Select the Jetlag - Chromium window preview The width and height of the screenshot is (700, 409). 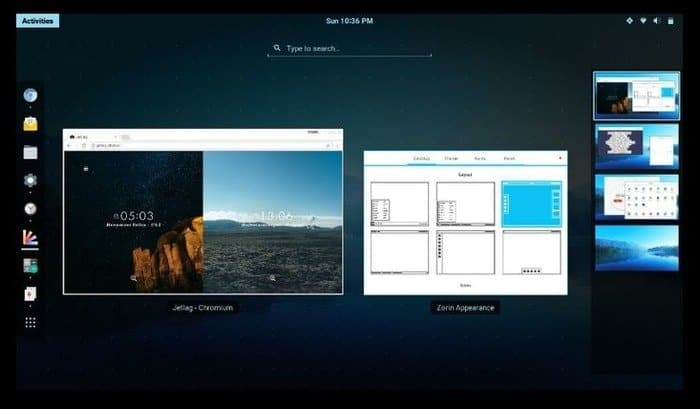pyautogui.click(x=203, y=212)
